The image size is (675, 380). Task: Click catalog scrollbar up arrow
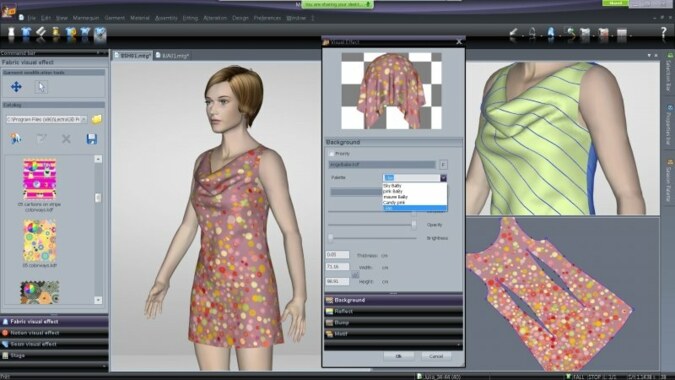(x=98, y=159)
